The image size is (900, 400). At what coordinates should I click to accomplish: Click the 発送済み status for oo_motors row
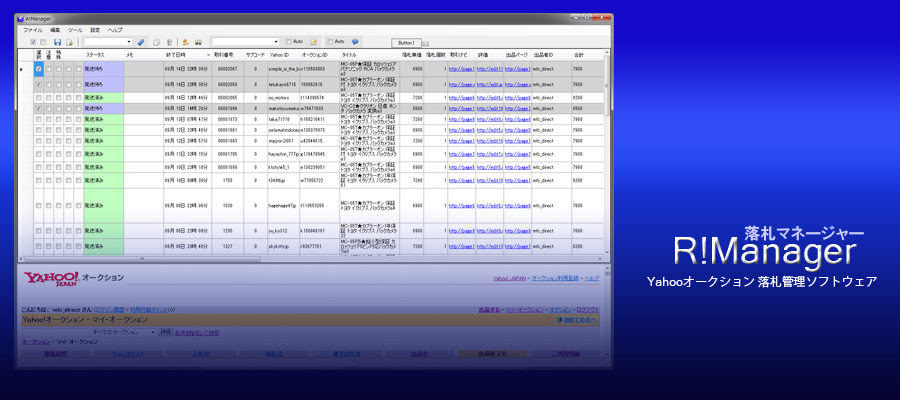(x=104, y=98)
